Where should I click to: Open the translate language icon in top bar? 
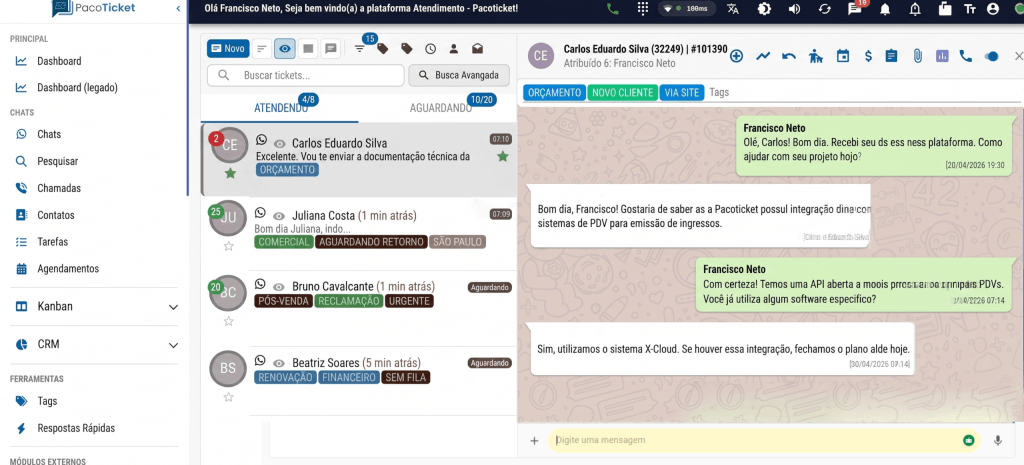click(x=733, y=8)
